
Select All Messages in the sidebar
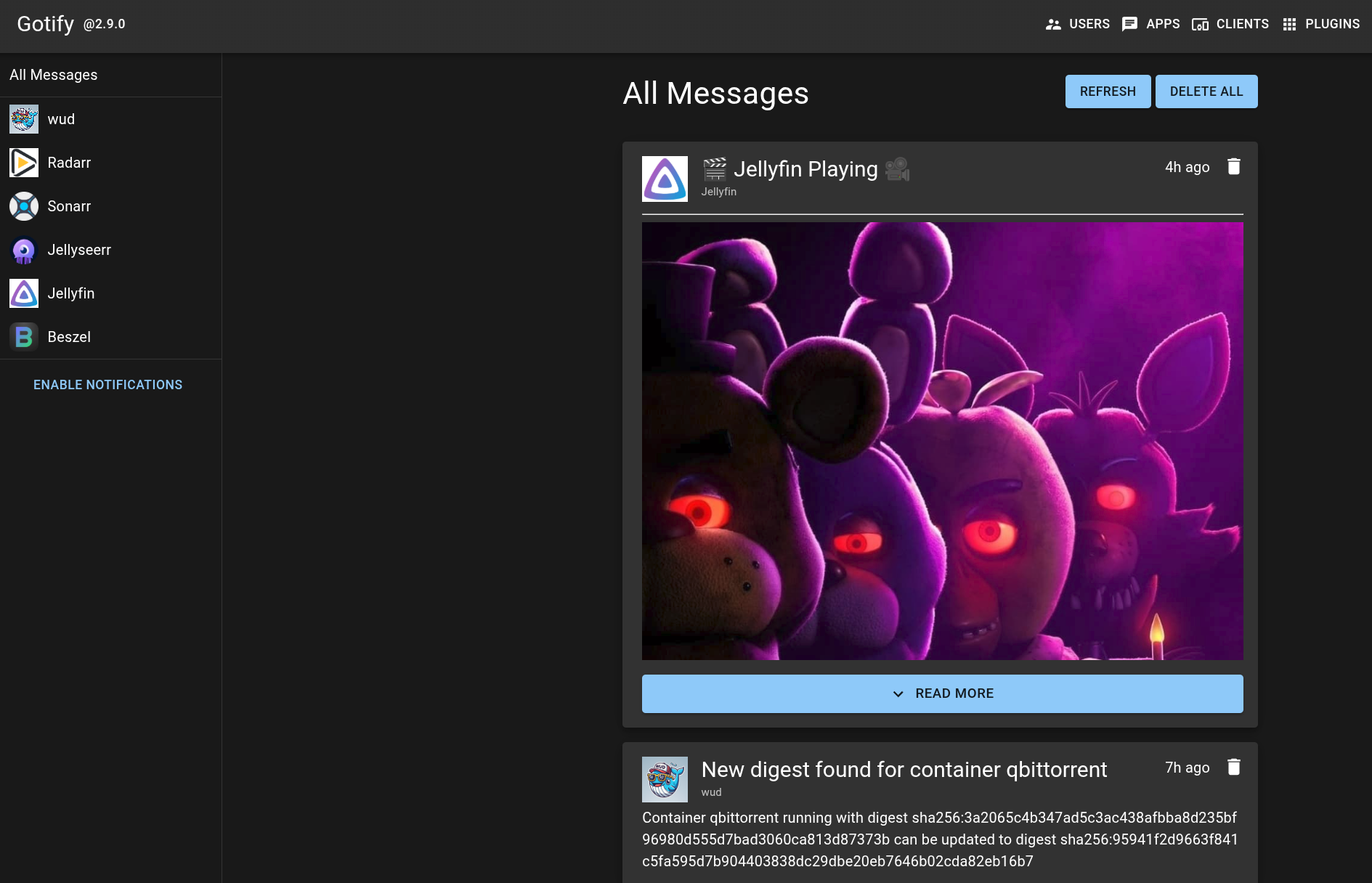click(54, 75)
